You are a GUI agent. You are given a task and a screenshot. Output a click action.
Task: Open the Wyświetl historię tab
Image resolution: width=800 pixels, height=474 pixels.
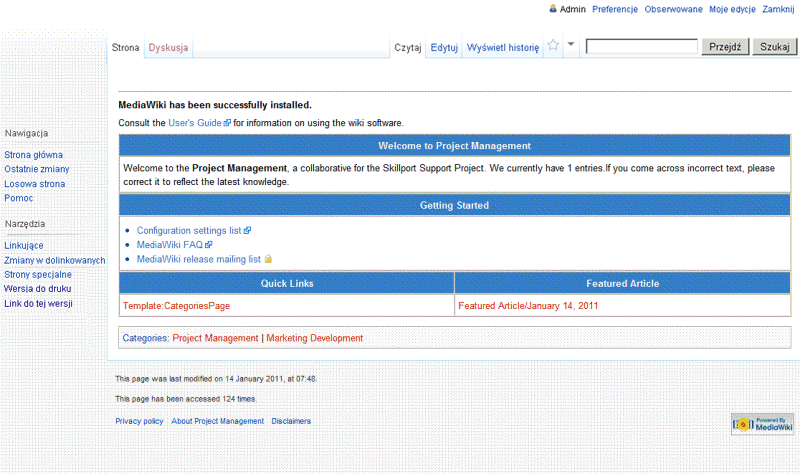[x=503, y=47]
